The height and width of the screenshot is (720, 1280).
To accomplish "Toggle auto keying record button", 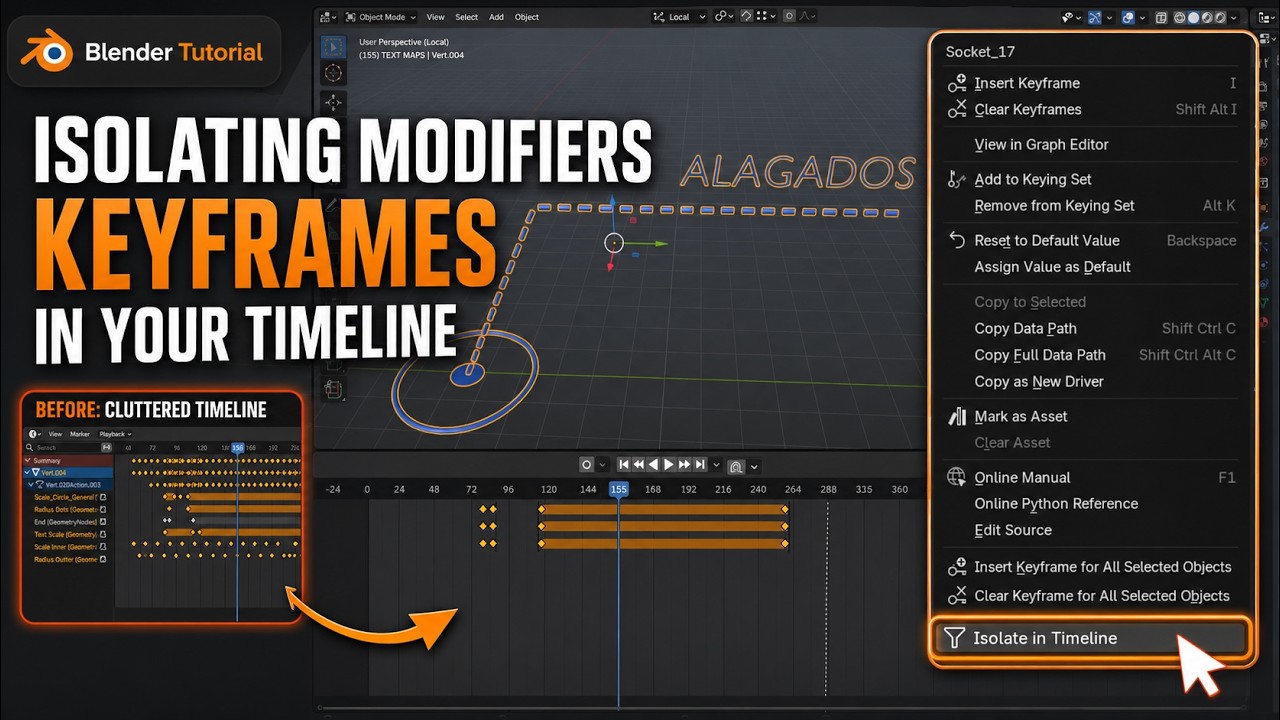I will point(586,464).
